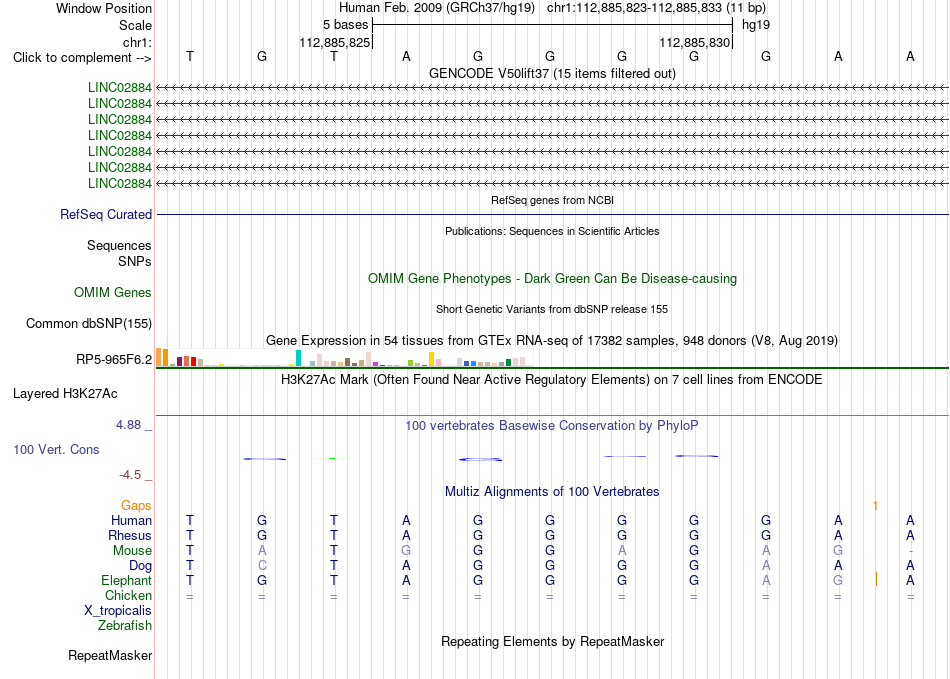The width and height of the screenshot is (950, 679).
Task: Click the 112,885,825 coordinate tick label
Action: coord(334,42)
